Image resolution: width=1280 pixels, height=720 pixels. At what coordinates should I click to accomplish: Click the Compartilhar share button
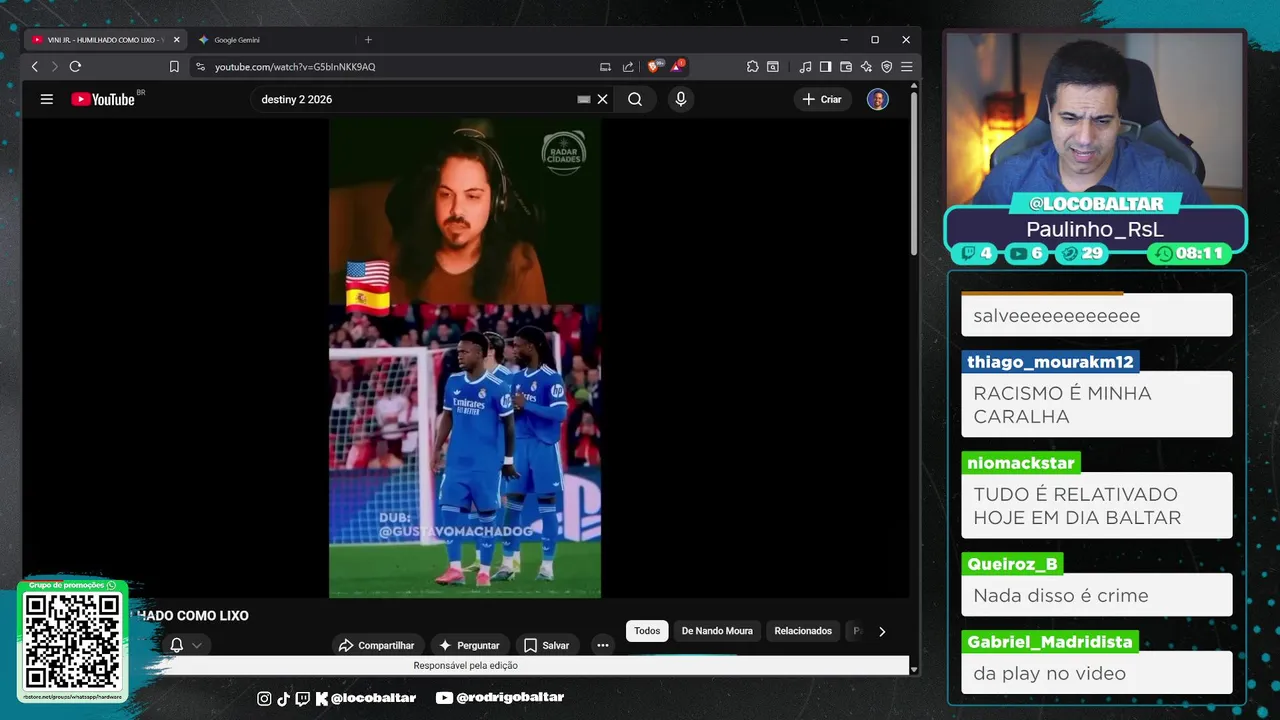coord(377,645)
